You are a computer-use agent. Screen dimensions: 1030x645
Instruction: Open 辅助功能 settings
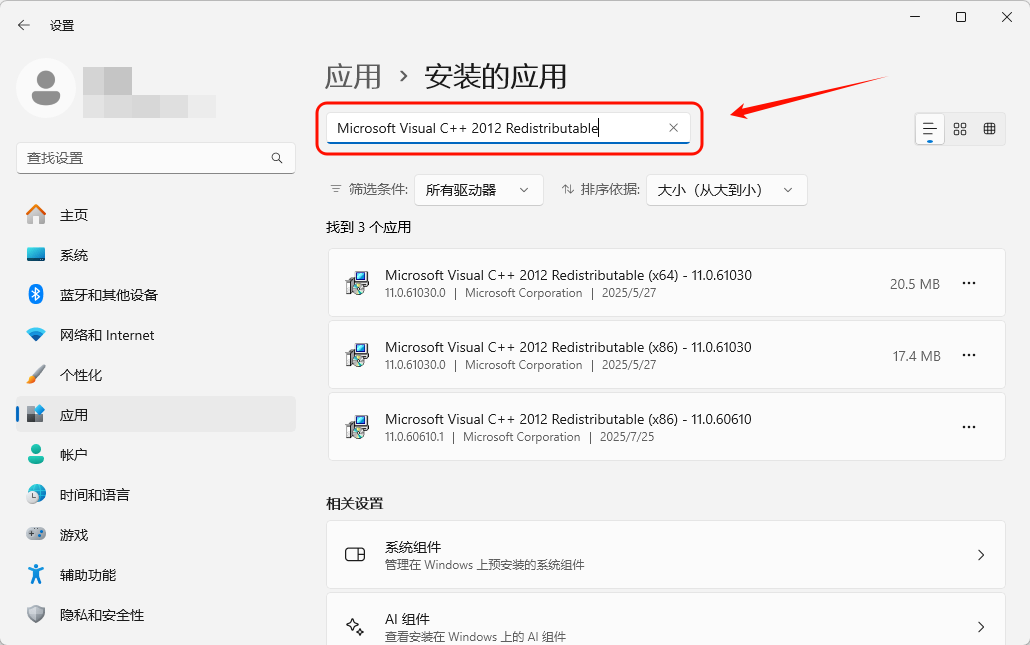click(x=156, y=575)
